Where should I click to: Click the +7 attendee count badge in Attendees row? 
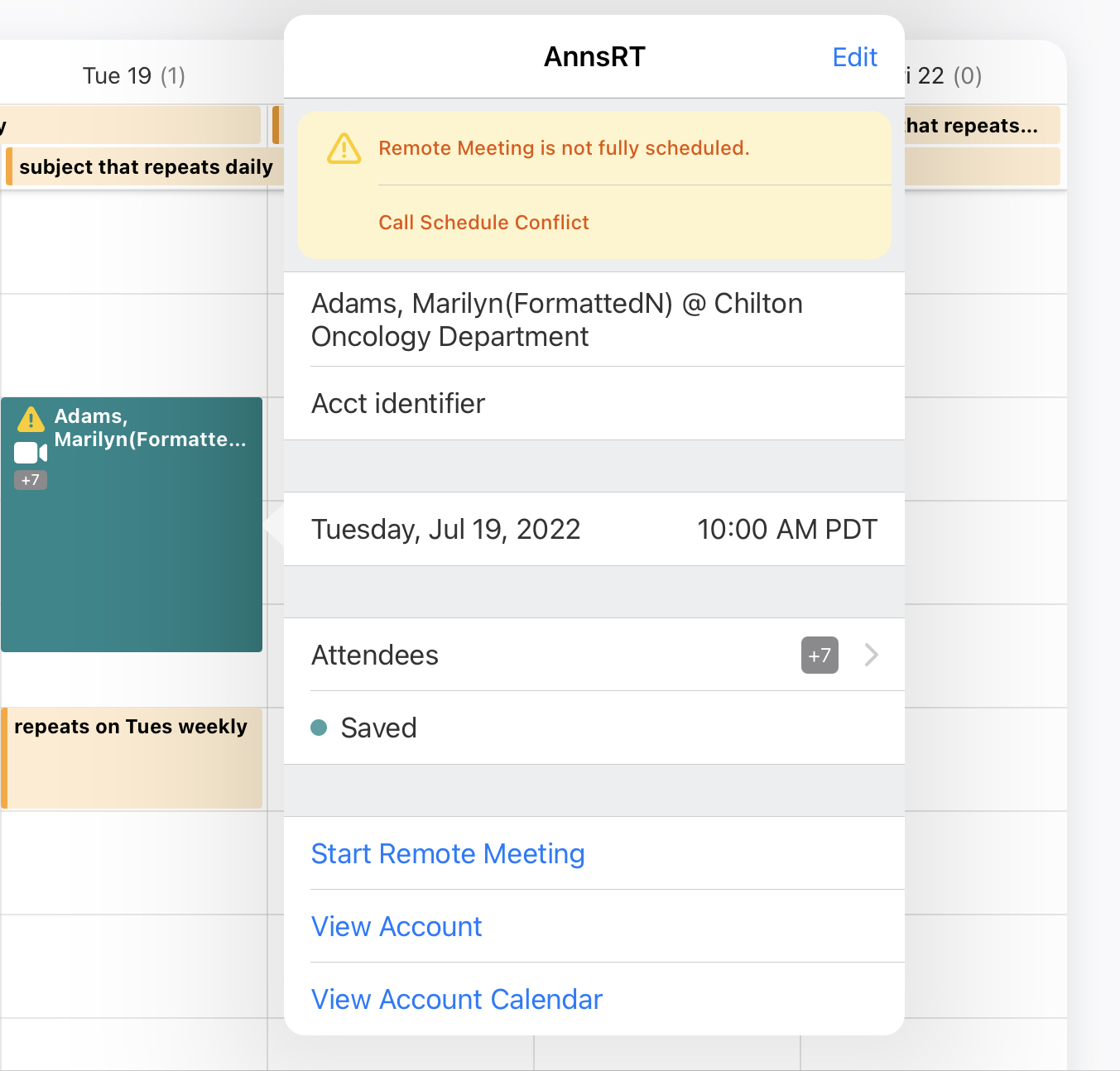click(x=819, y=656)
